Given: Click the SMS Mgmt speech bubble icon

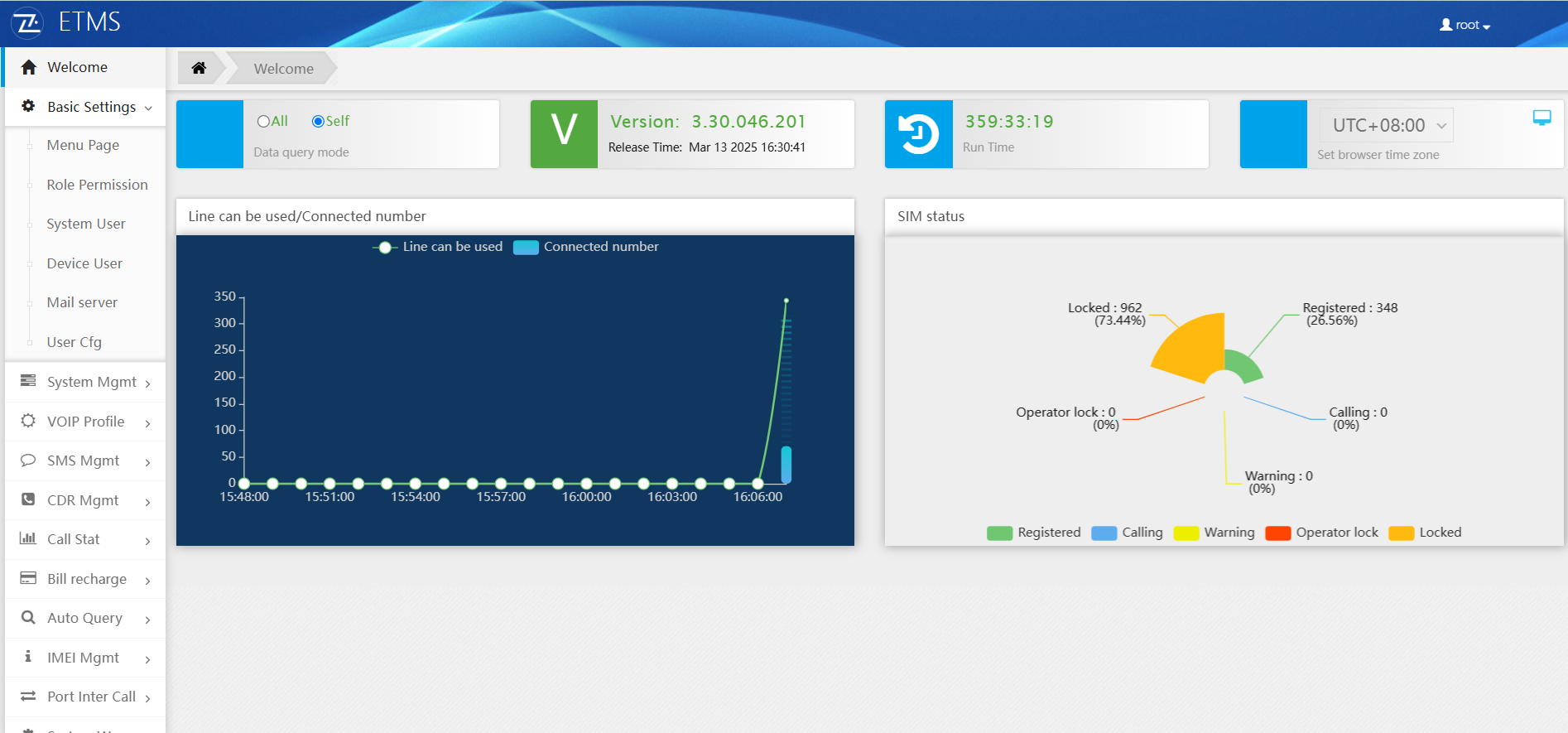Looking at the screenshot, I should coord(28,461).
